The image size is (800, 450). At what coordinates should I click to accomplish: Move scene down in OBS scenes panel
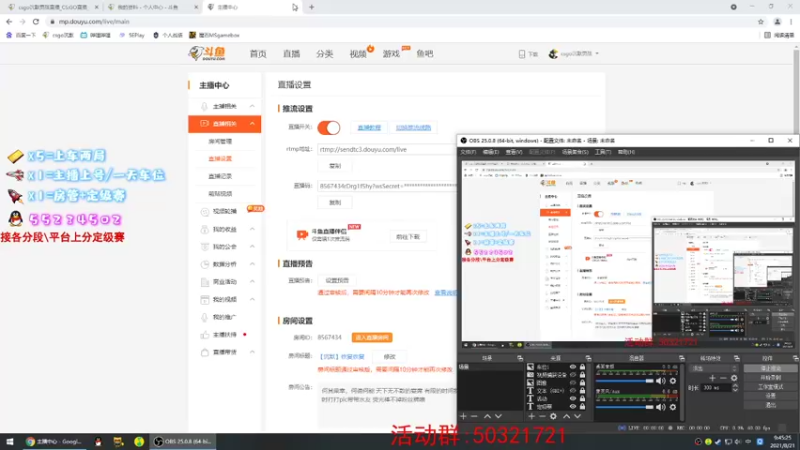(498, 416)
